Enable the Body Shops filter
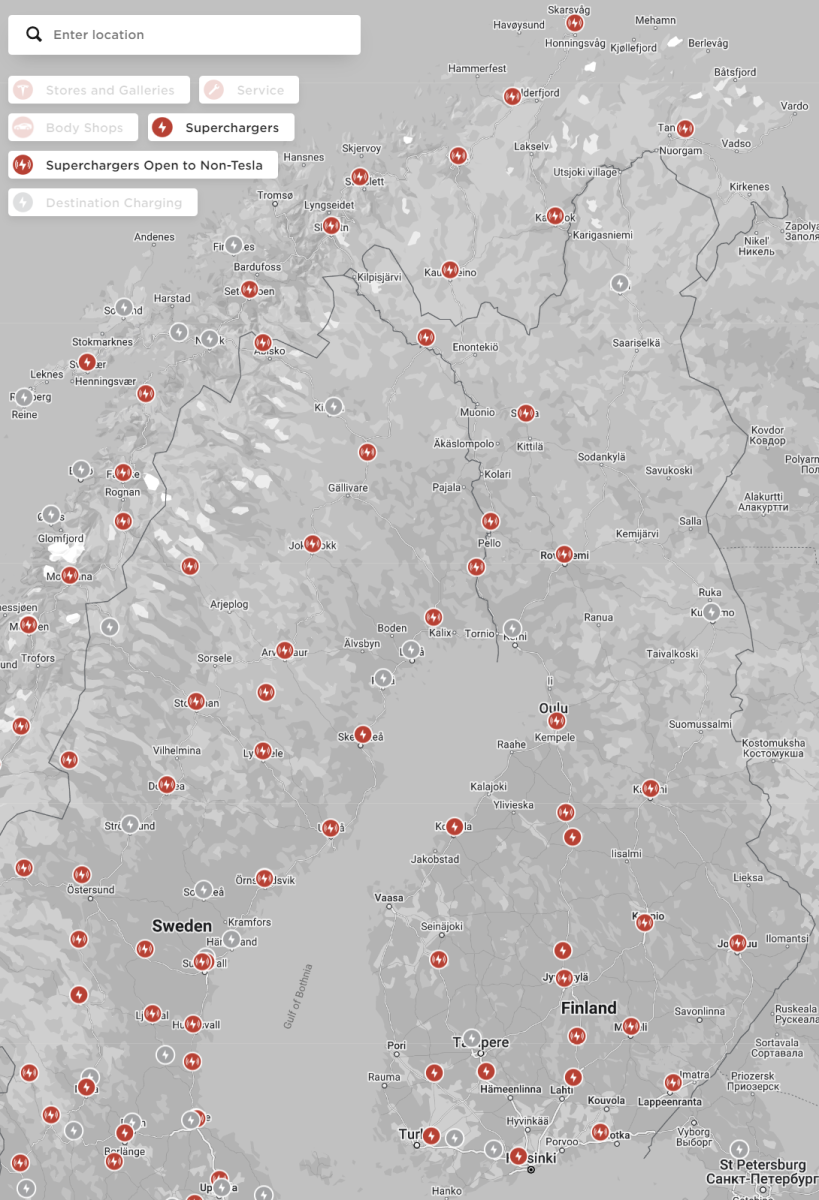Image resolution: width=819 pixels, height=1200 pixels. (73, 128)
